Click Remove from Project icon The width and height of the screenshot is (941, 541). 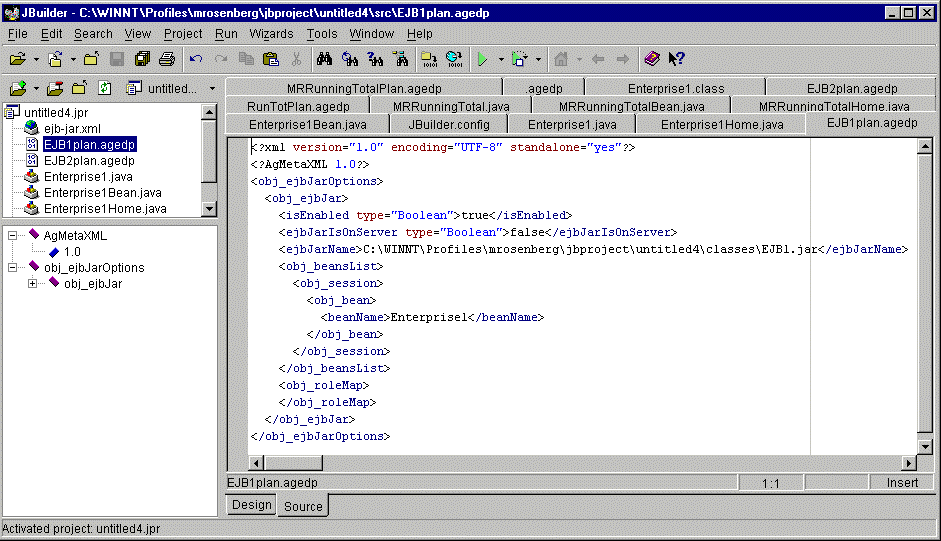pos(55,88)
